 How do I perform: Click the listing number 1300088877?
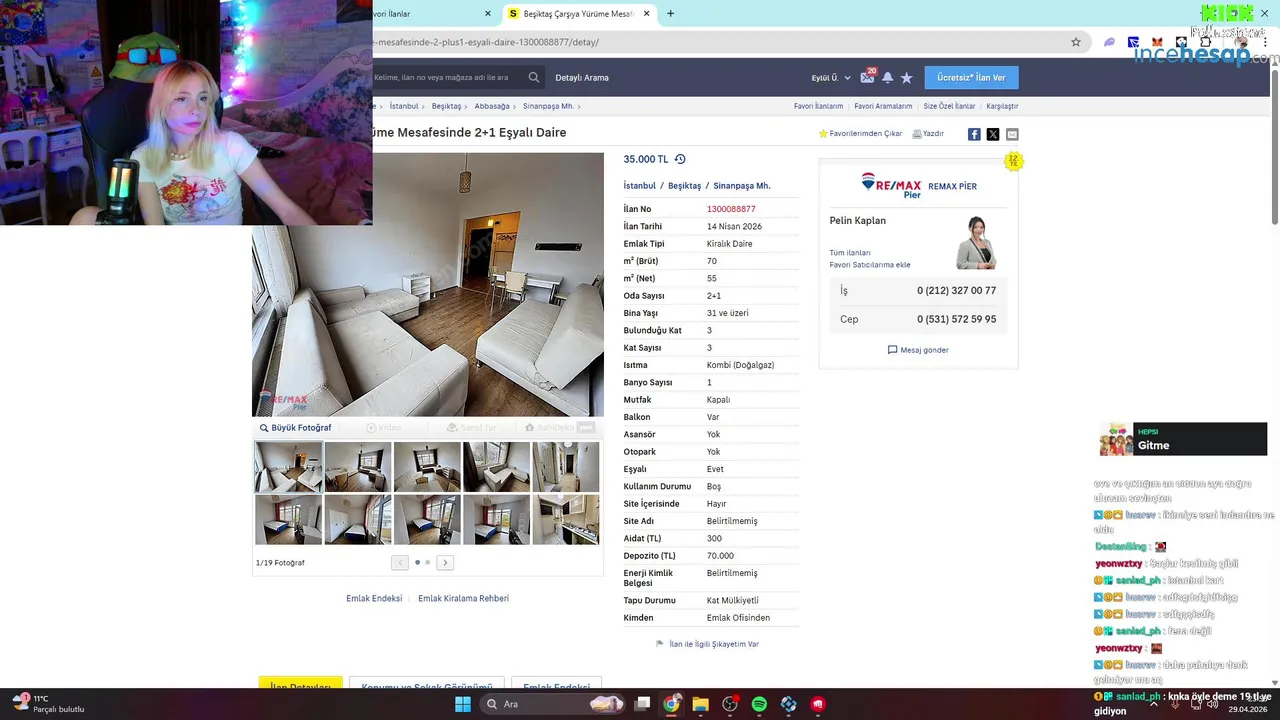point(731,209)
